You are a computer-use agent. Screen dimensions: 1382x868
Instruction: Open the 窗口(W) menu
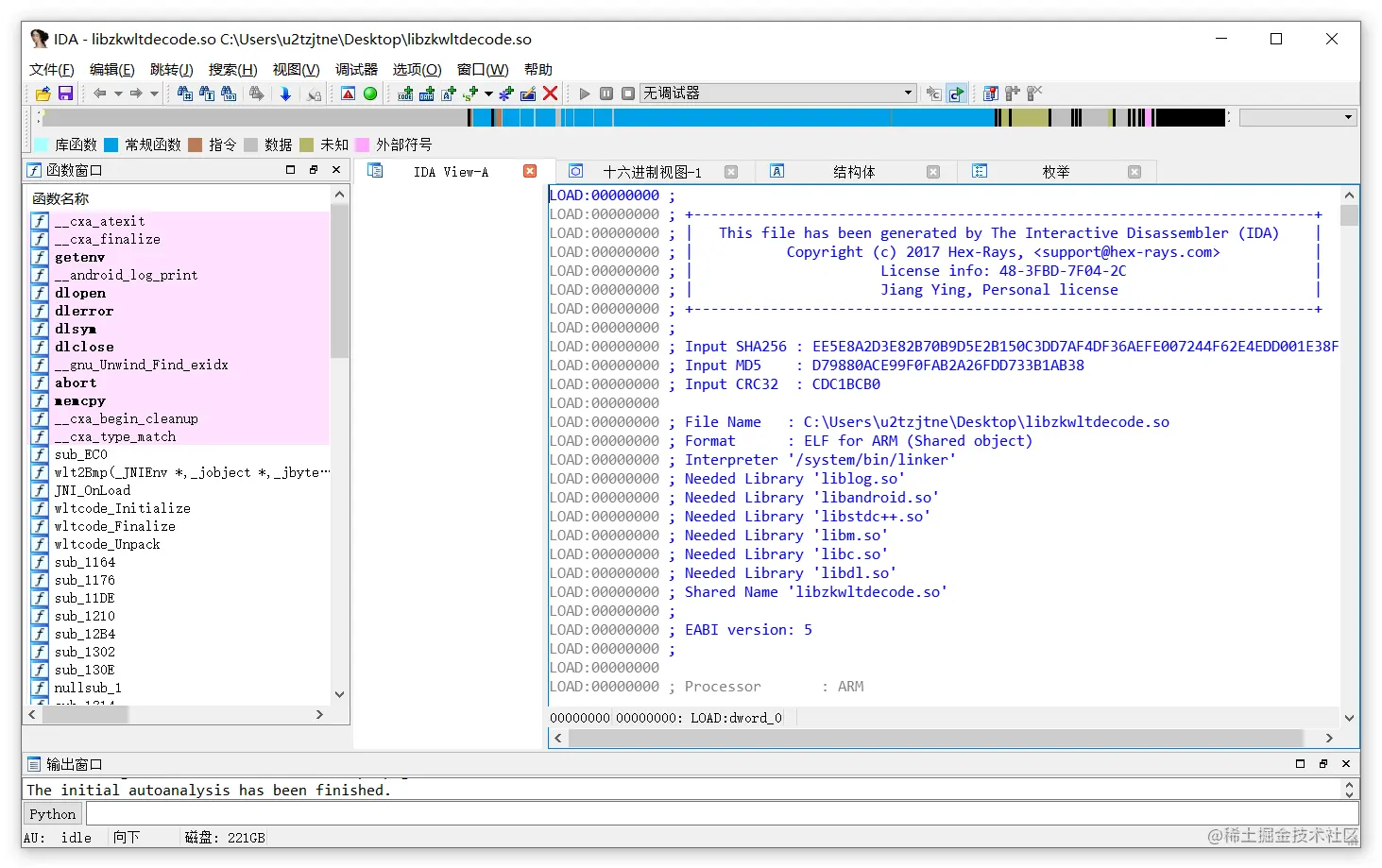[483, 69]
